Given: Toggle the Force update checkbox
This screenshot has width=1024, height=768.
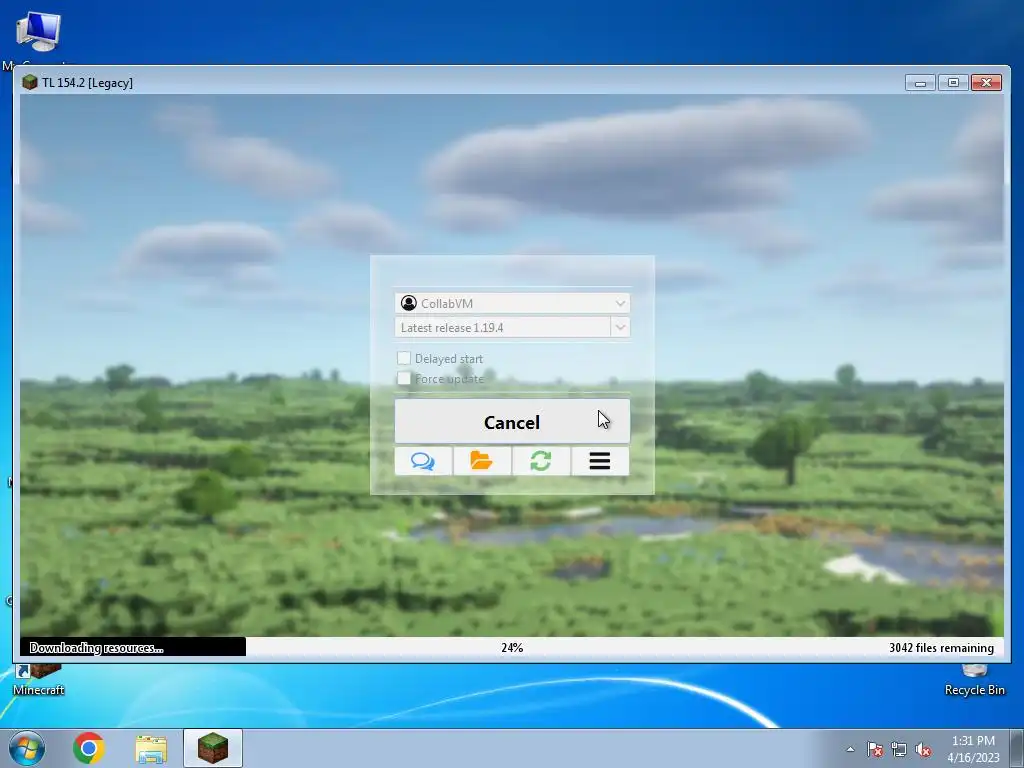Looking at the screenshot, I should 404,378.
